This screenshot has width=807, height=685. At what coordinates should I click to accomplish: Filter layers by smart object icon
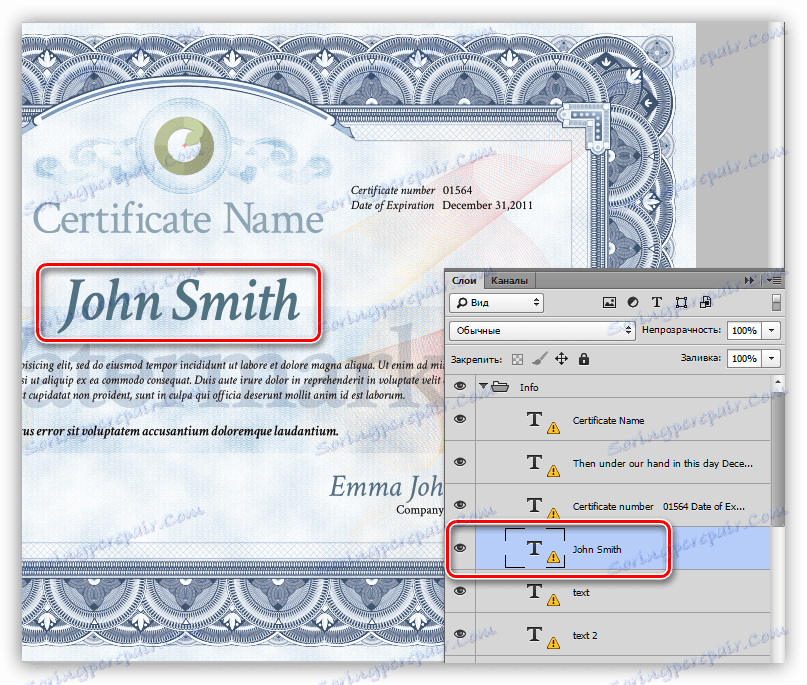coord(705,303)
